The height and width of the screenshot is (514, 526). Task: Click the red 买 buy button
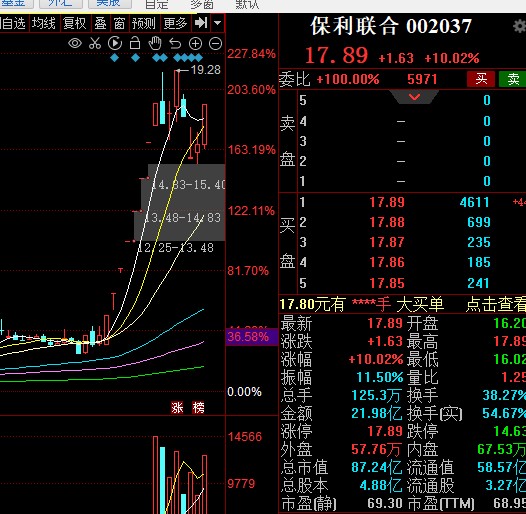point(481,79)
